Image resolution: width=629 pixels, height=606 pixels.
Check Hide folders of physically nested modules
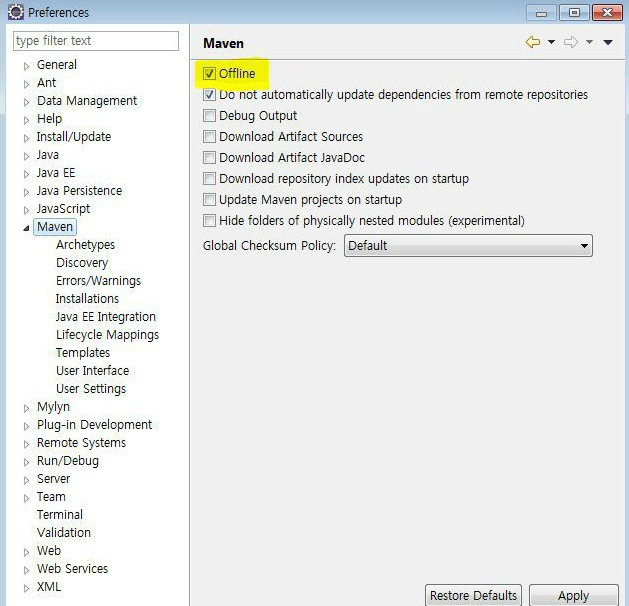pyautogui.click(x=209, y=221)
